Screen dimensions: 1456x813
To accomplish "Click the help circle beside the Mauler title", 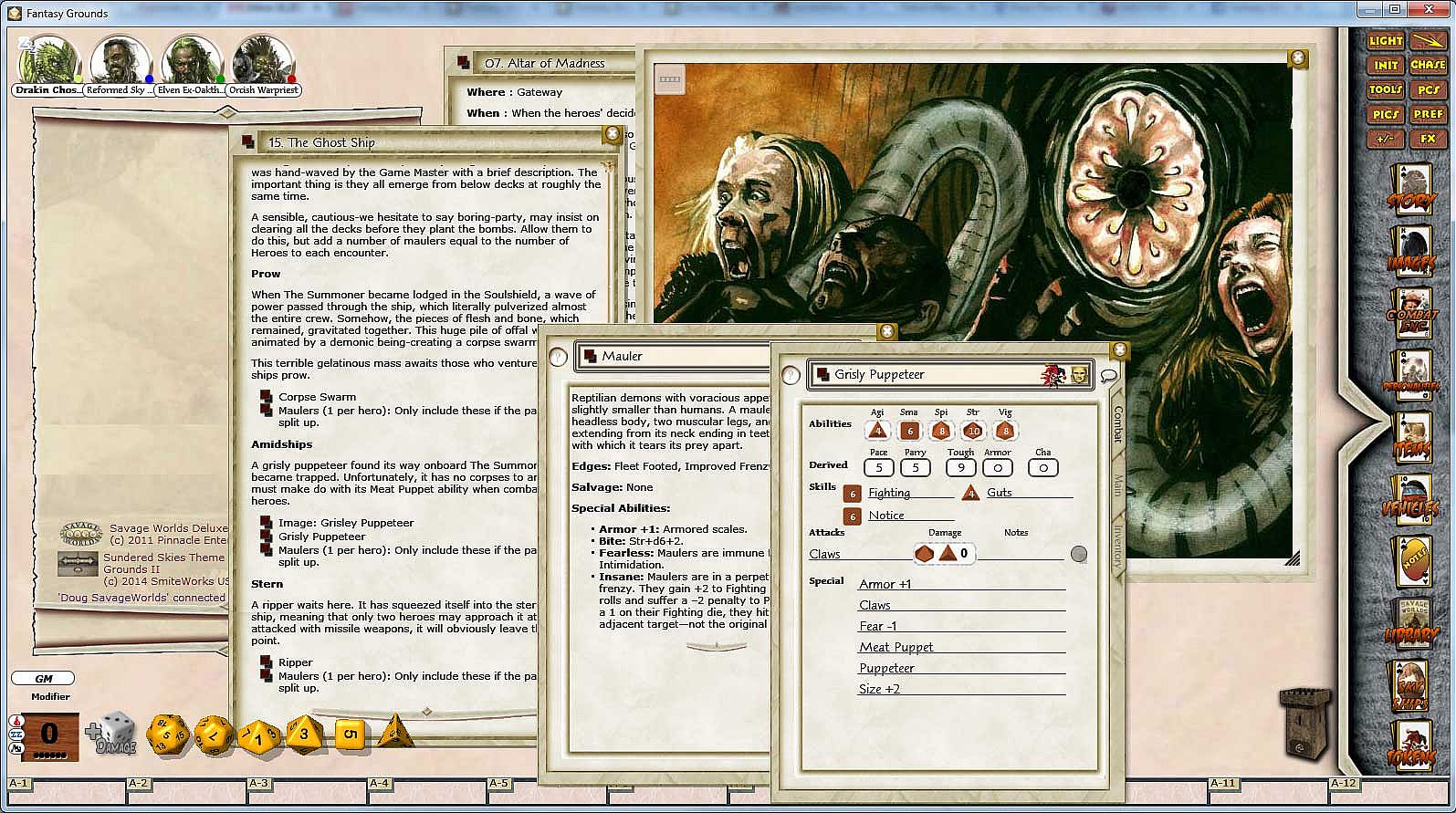I will 558,358.
